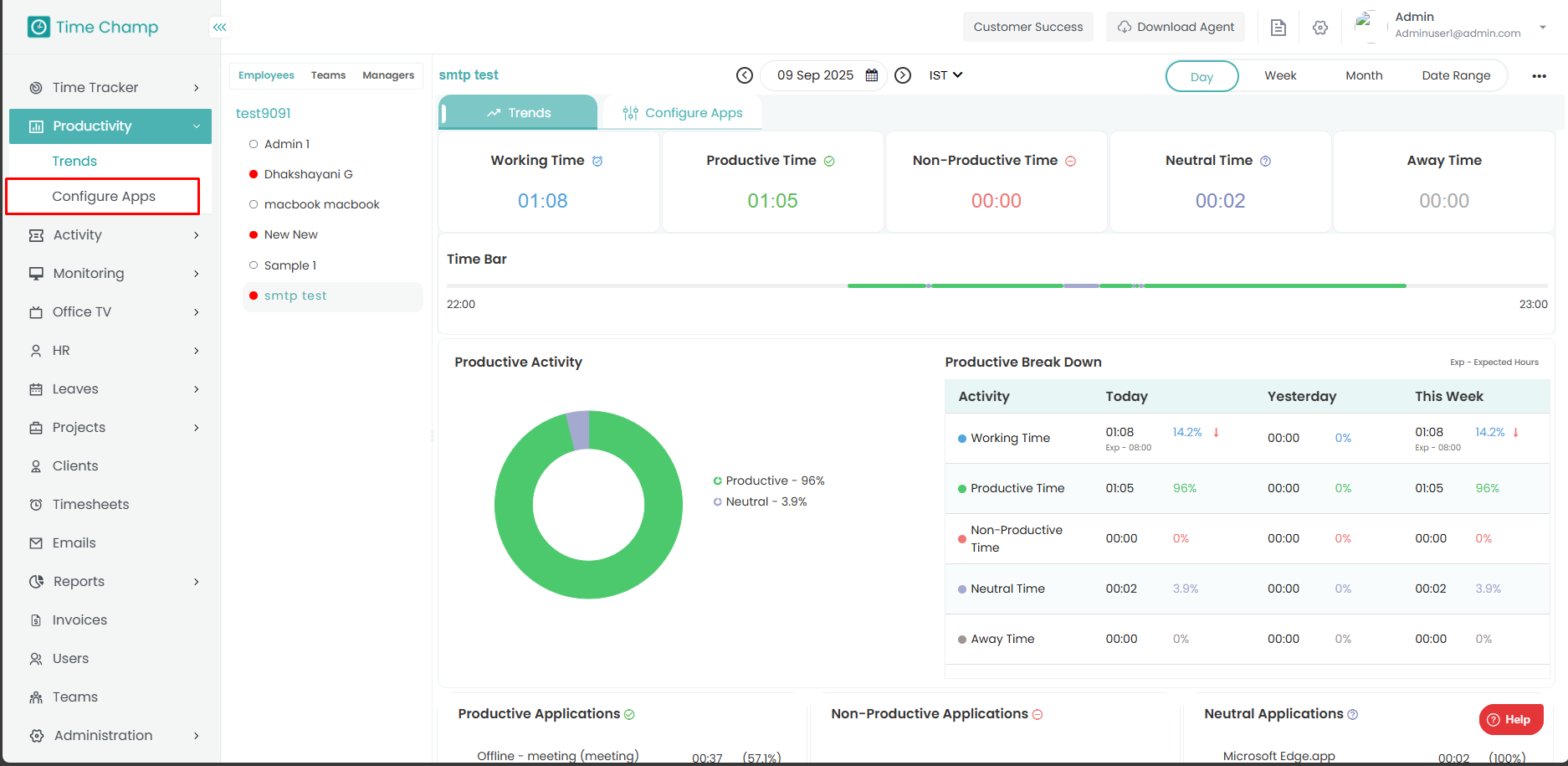The image size is (1568, 766).
Task: Select employee Dhakshayani G from list
Action: click(x=308, y=174)
